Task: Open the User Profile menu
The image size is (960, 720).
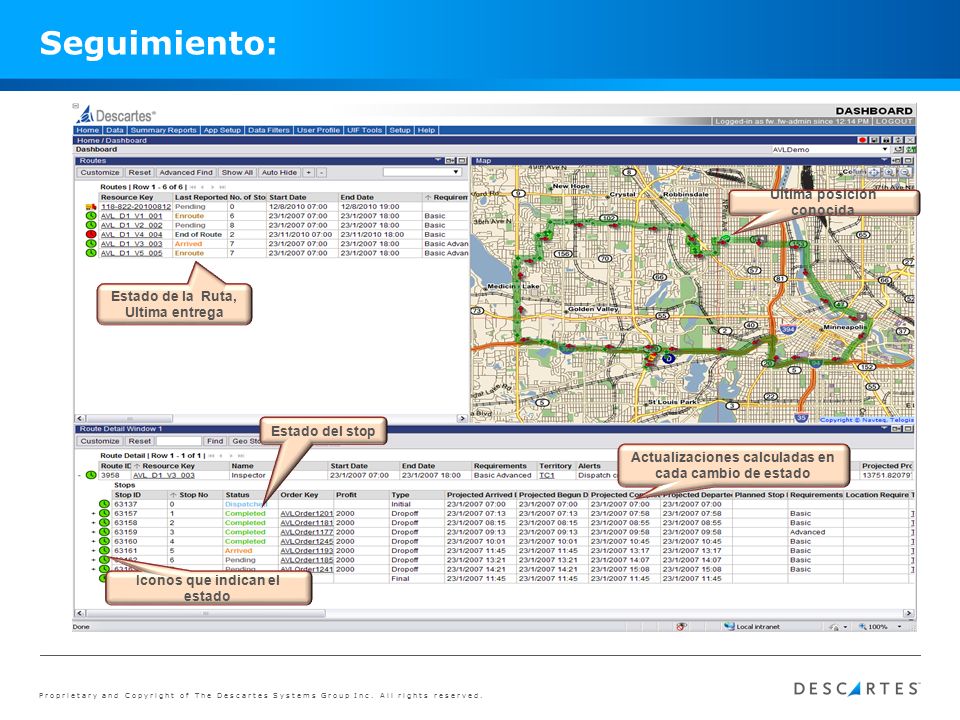Action: click(x=318, y=130)
